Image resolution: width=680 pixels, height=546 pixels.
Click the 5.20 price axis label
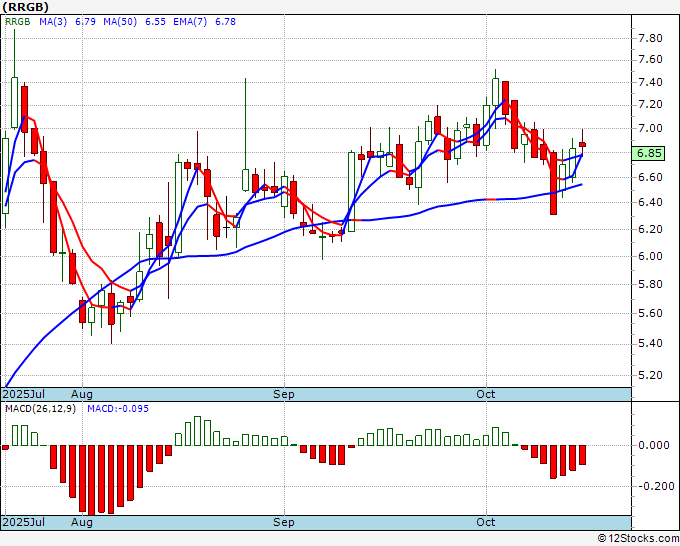coord(651,375)
